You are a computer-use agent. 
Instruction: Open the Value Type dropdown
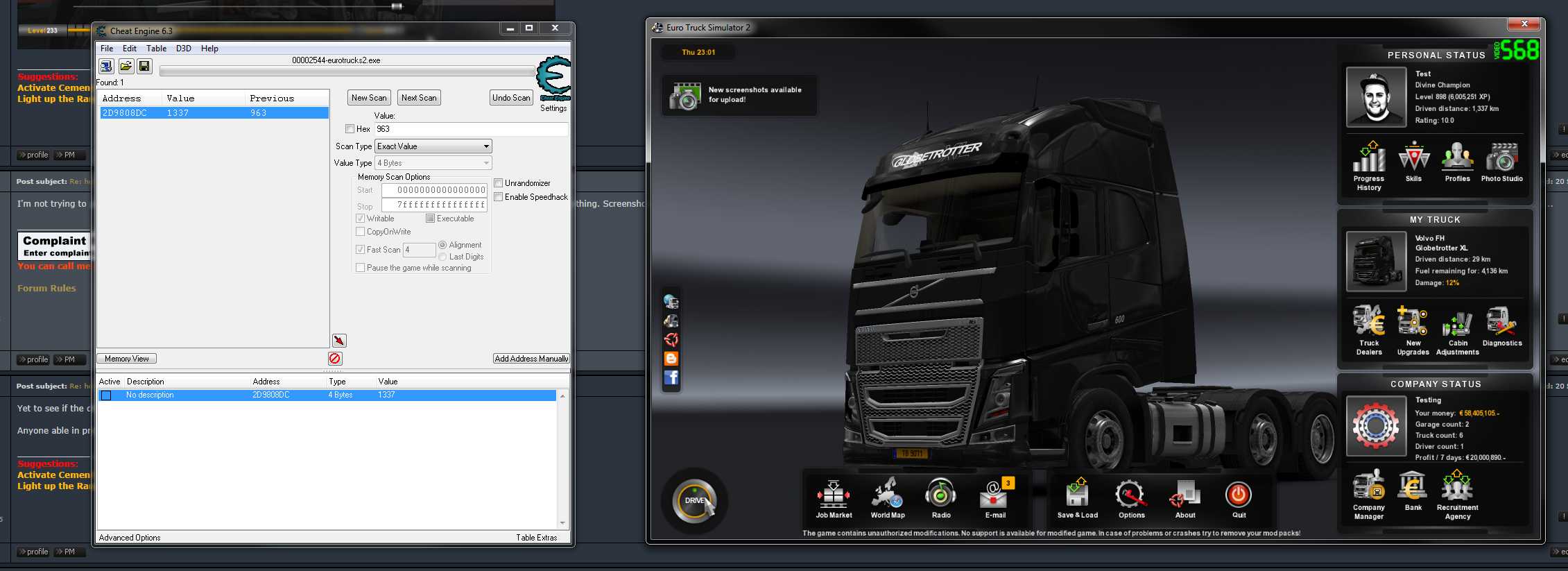433,163
